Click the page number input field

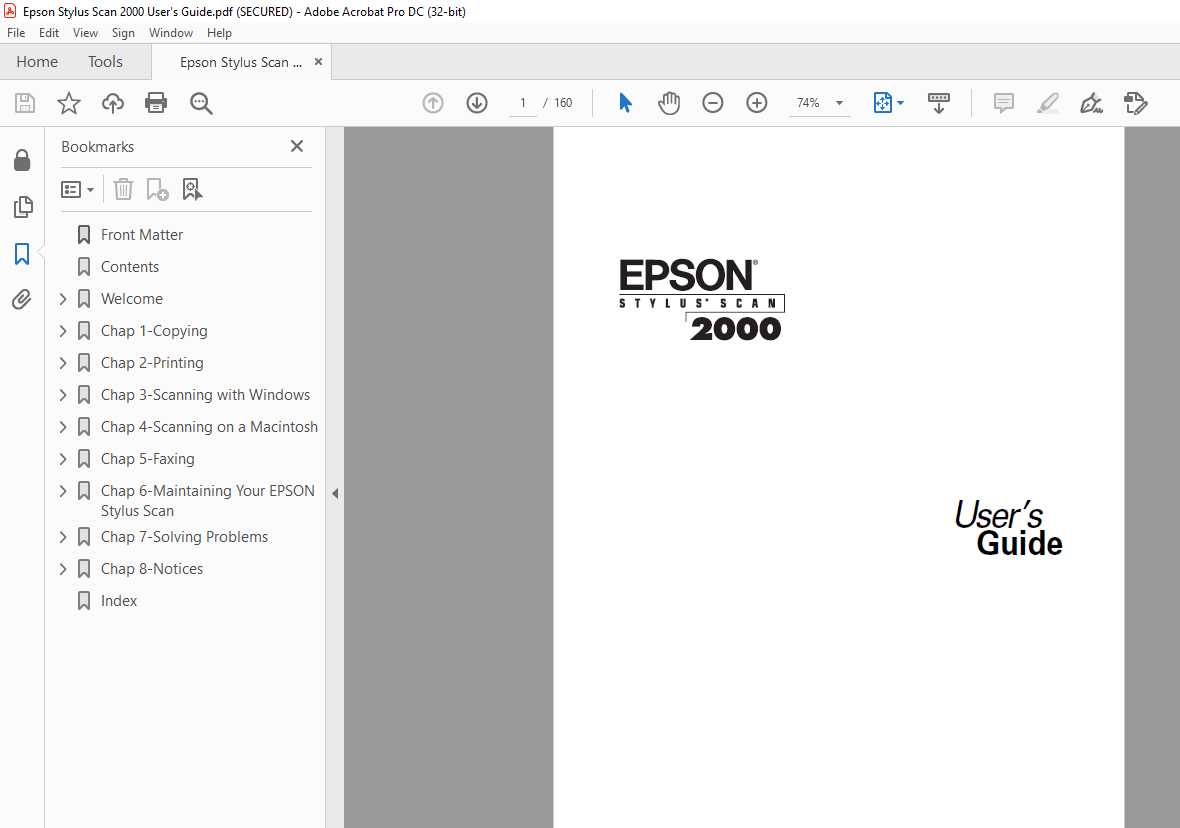[522, 103]
